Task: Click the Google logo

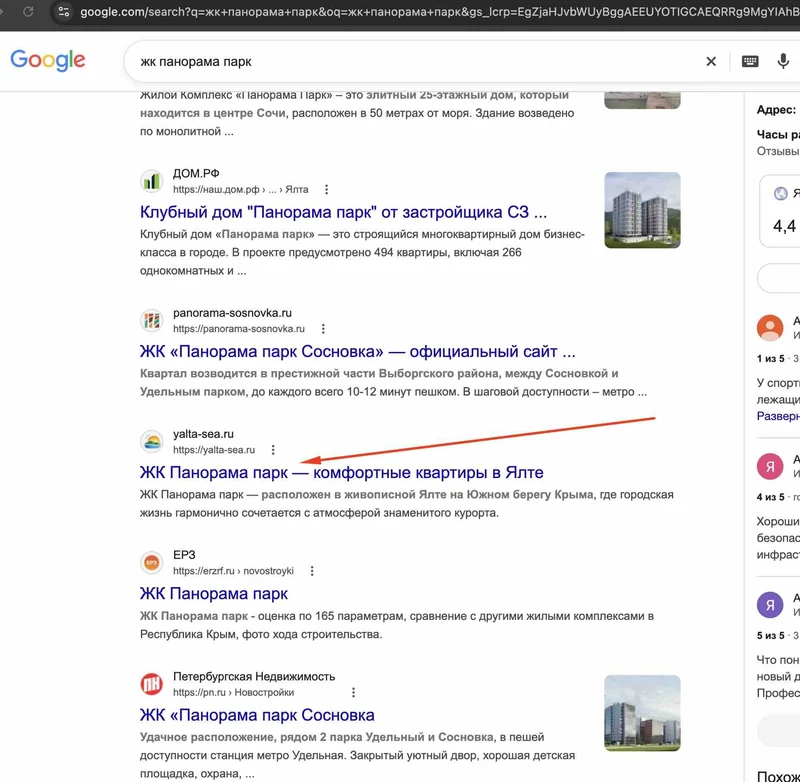Action: coord(48,60)
